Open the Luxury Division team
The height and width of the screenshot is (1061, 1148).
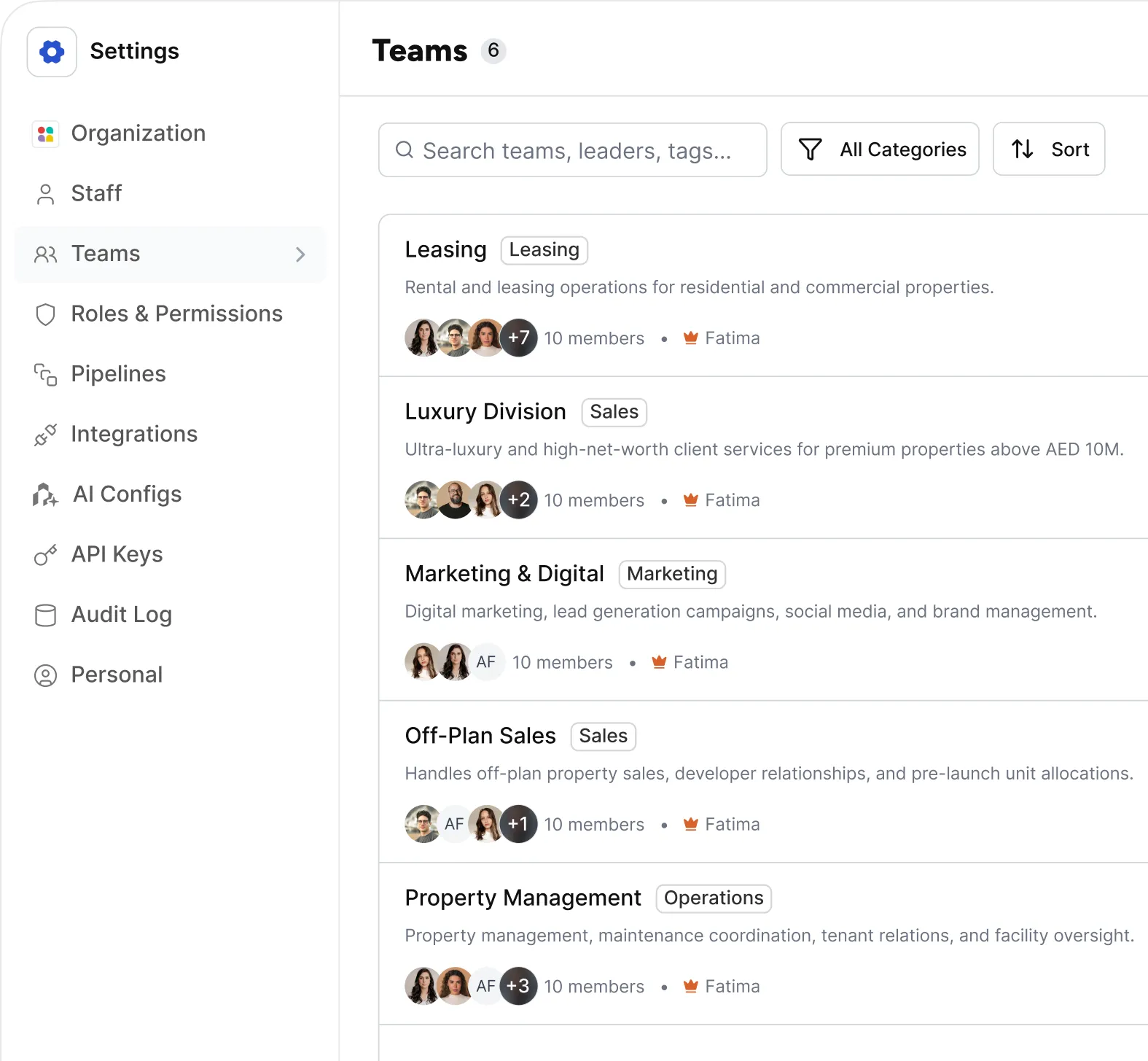tap(485, 412)
